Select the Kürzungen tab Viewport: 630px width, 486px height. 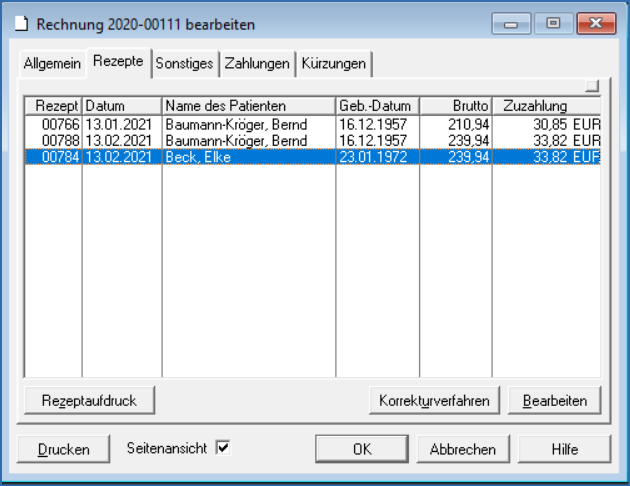coord(334,64)
